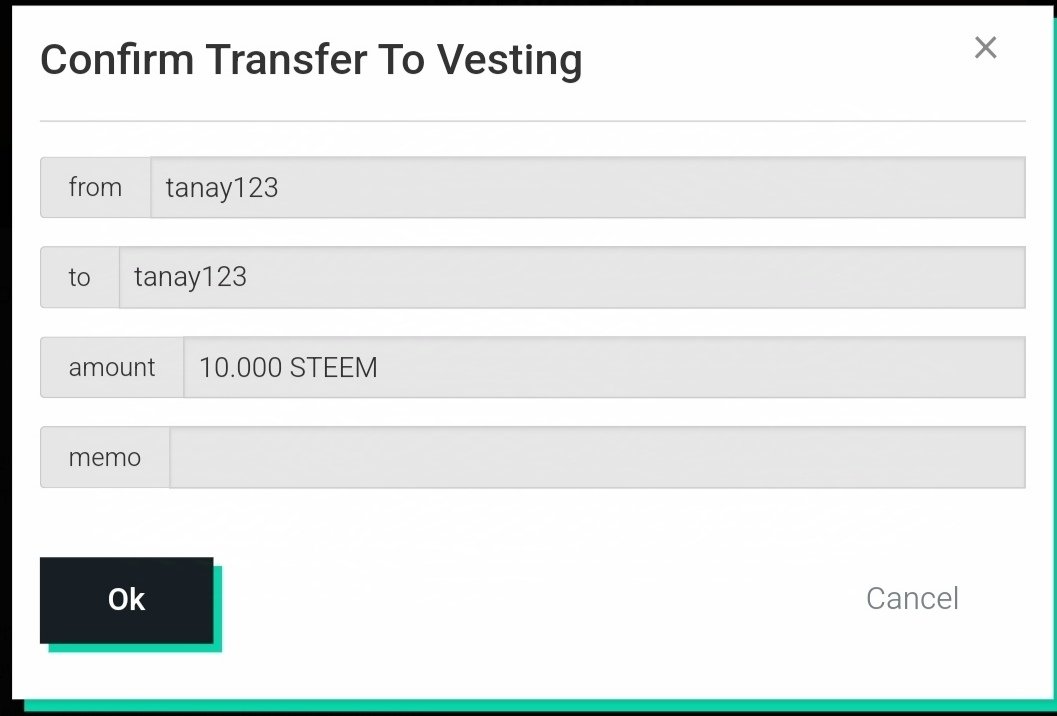Screen dimensions: 1057x716
Task: Click into the from account field
Action: (588, 187)
